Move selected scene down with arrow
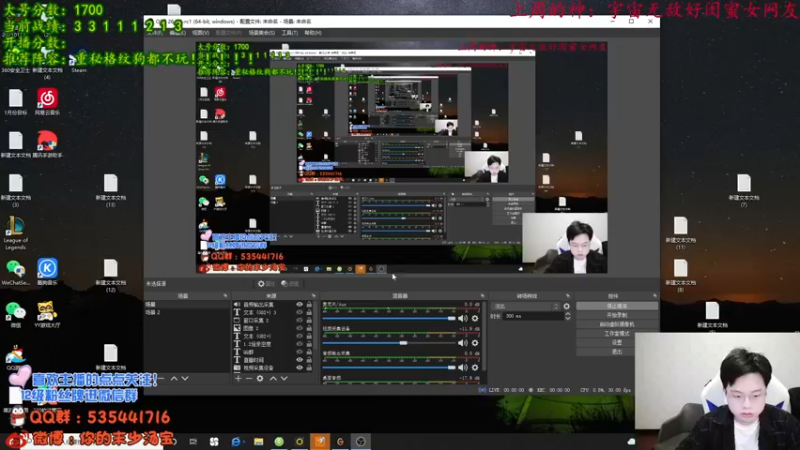The image size is (800, 450). (185, 379)
